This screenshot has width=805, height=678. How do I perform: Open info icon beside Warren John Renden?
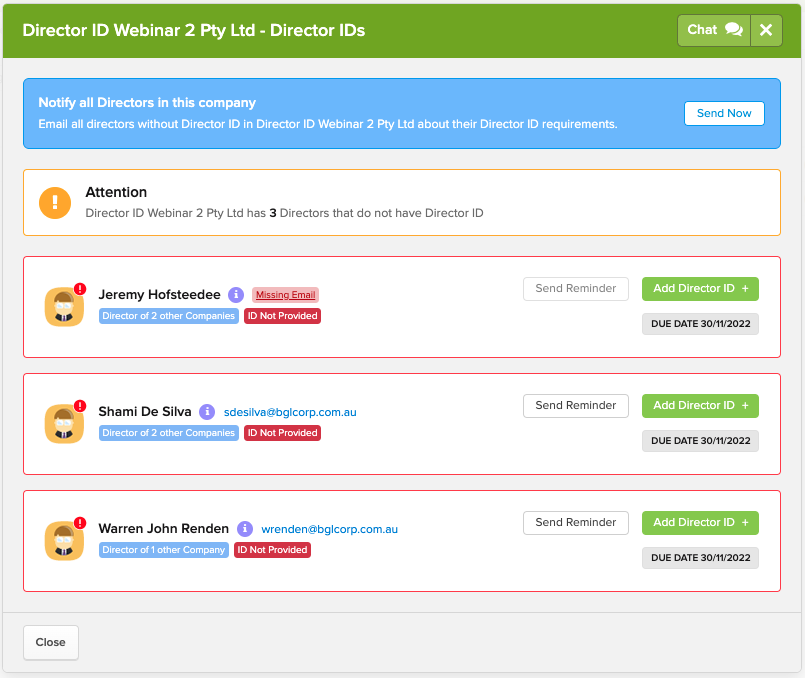246,529
